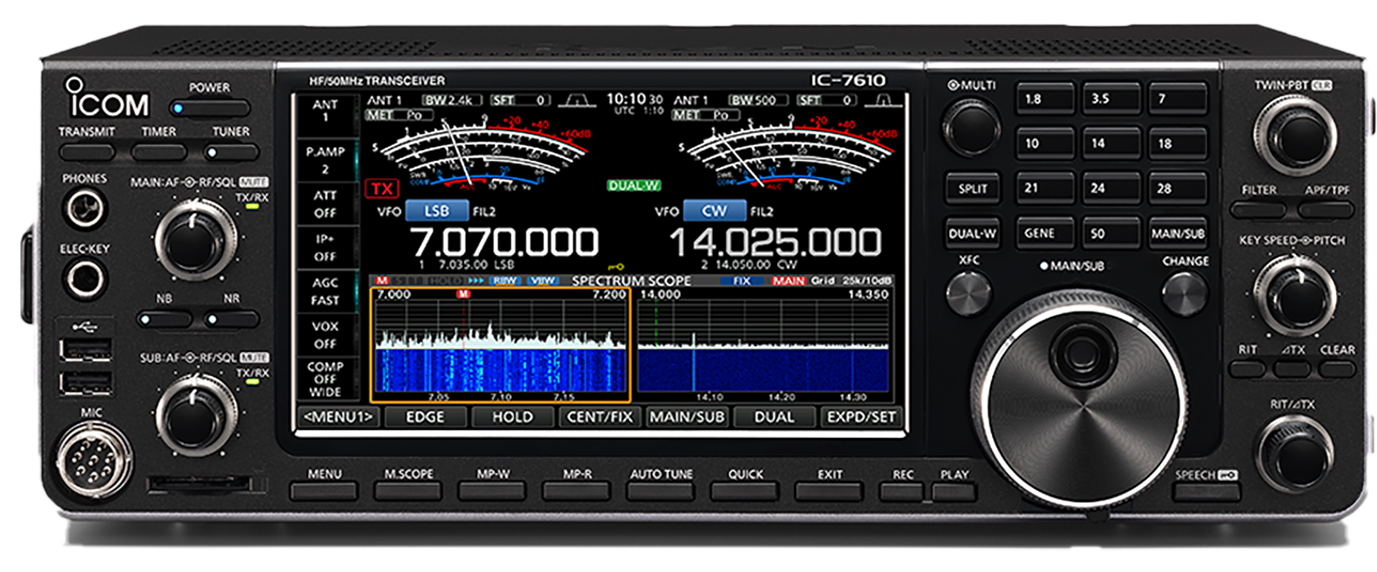Toggle the RIT button
This screenshot has width=1377, height=572.
pos(1247,368)
